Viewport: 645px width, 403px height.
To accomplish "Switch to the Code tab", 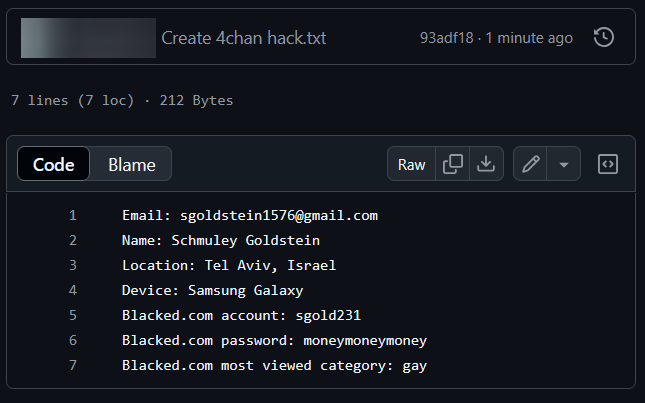I will click(53, 164).
